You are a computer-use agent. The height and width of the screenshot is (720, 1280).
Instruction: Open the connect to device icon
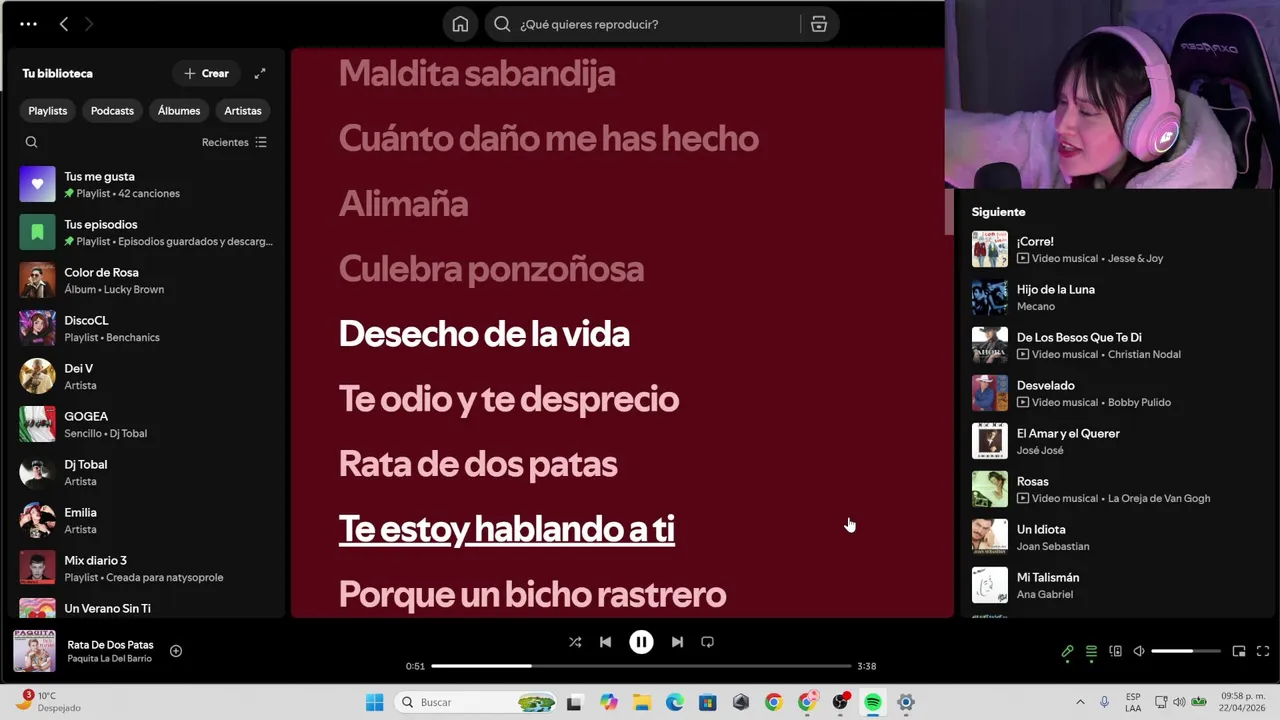[1115, 651]
